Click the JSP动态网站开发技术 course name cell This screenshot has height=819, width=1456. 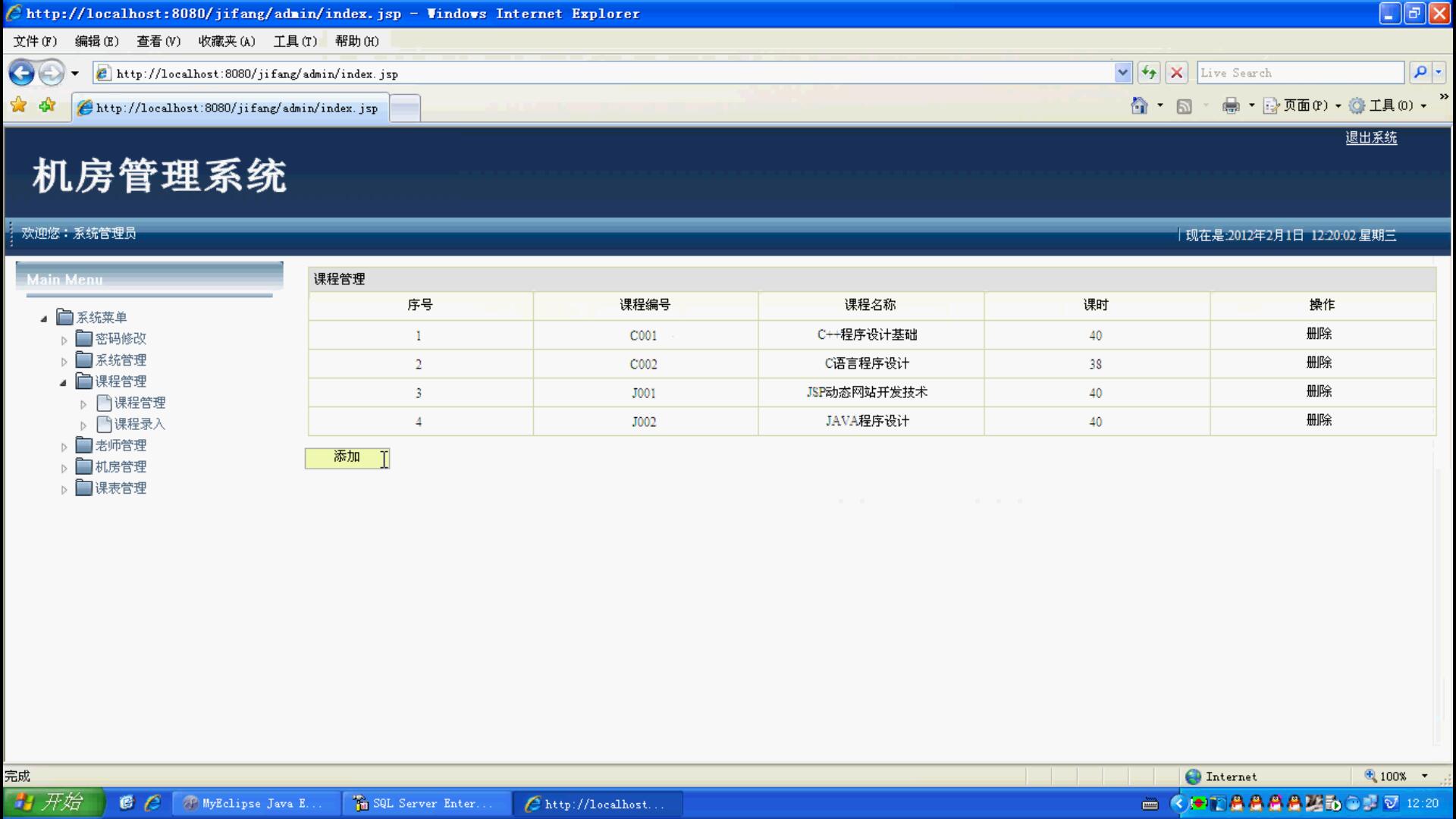click(x=871, y=393)
